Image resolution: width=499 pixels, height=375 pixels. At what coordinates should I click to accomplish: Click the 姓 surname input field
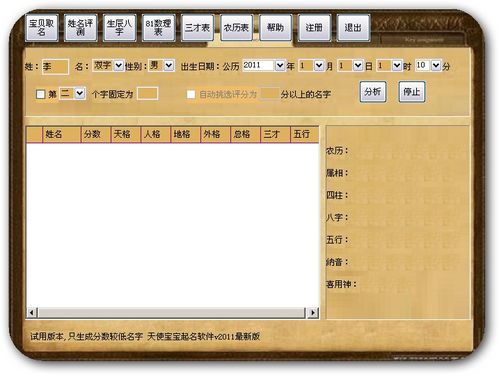tap(55, 67)
